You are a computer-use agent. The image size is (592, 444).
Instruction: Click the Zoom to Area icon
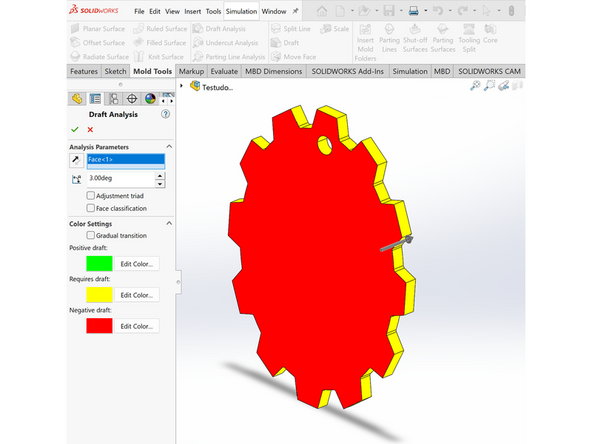pyautogui.click(x=489, y=86)
